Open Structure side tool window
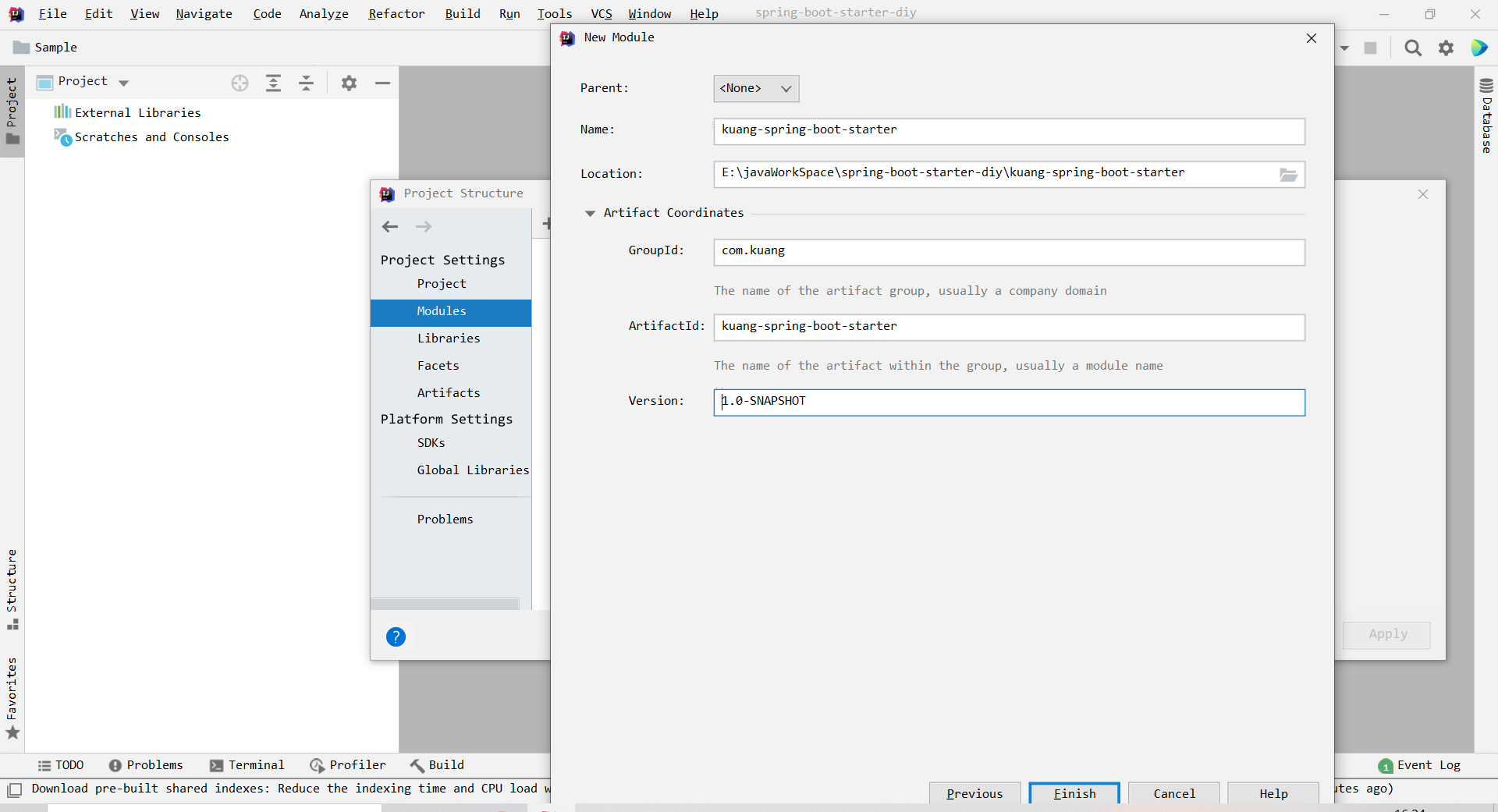 click(x=12, y=590)
